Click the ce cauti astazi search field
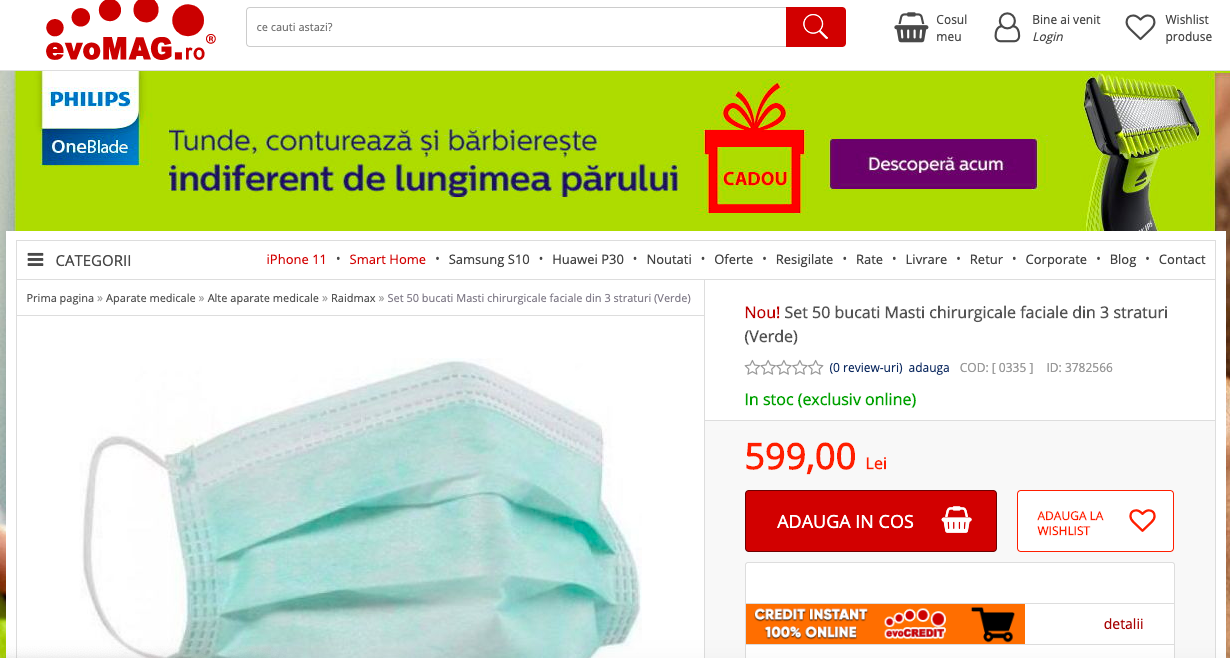This screenshot has width=1230, height=658. 516,27
